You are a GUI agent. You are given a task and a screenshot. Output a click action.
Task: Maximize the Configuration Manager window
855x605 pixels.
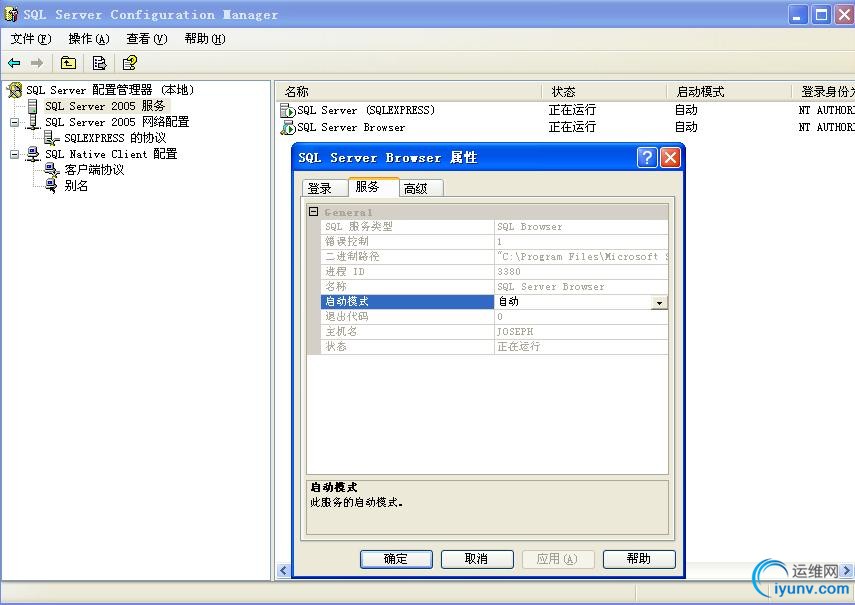pyautogui.click(x=821, y=15)
